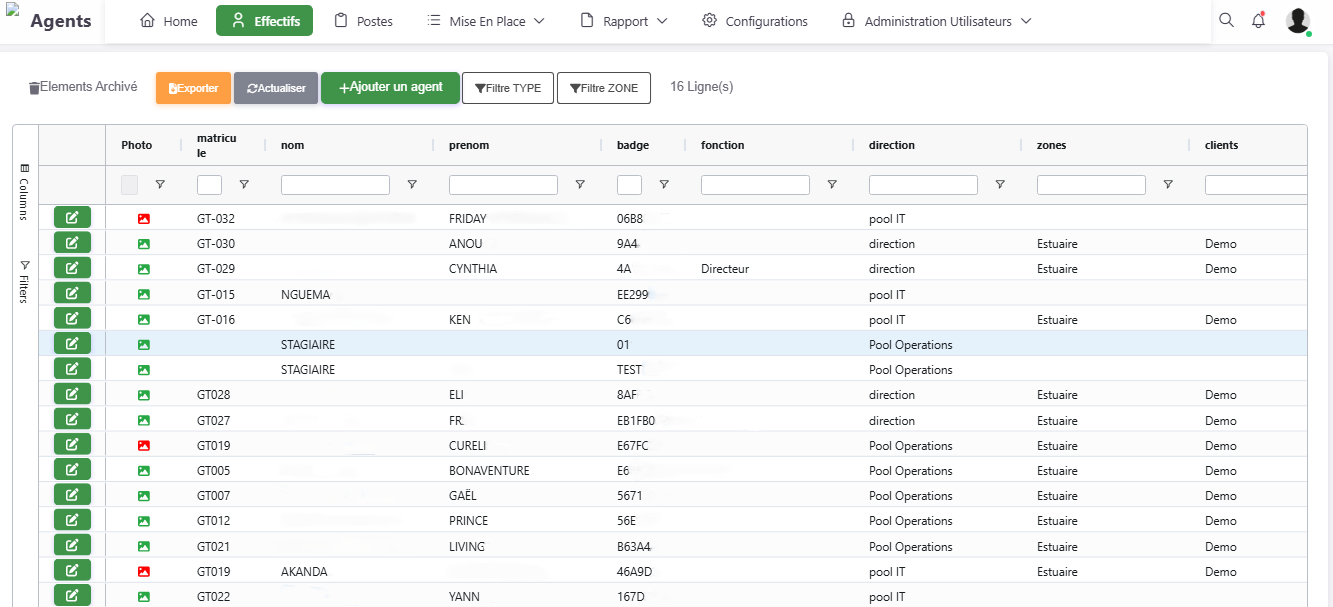The width and height of the screenshot is (1333, 607).
Task: Toggle the Columns side panel
Action: (25, 191)
